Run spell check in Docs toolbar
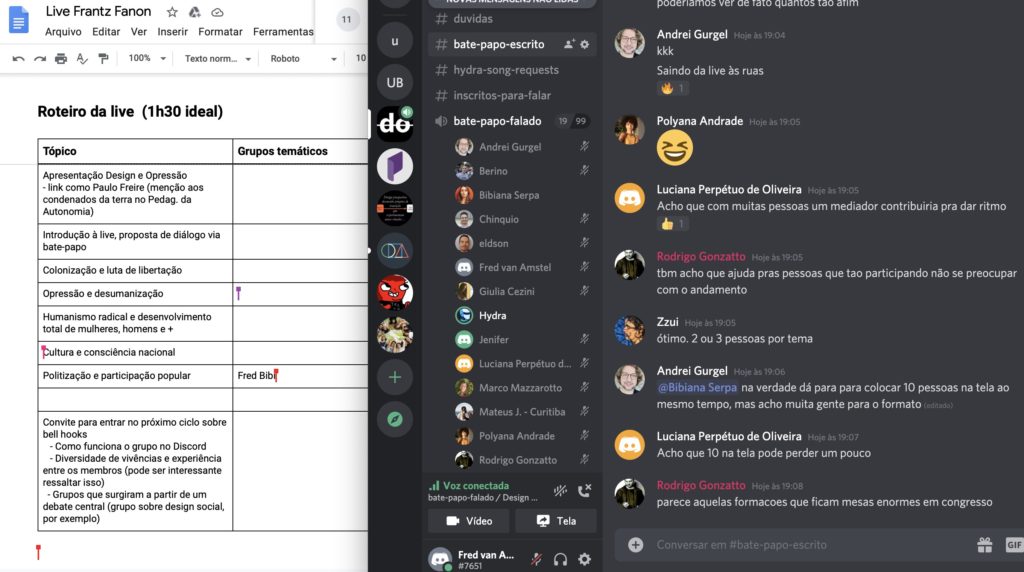 [82, 59]
